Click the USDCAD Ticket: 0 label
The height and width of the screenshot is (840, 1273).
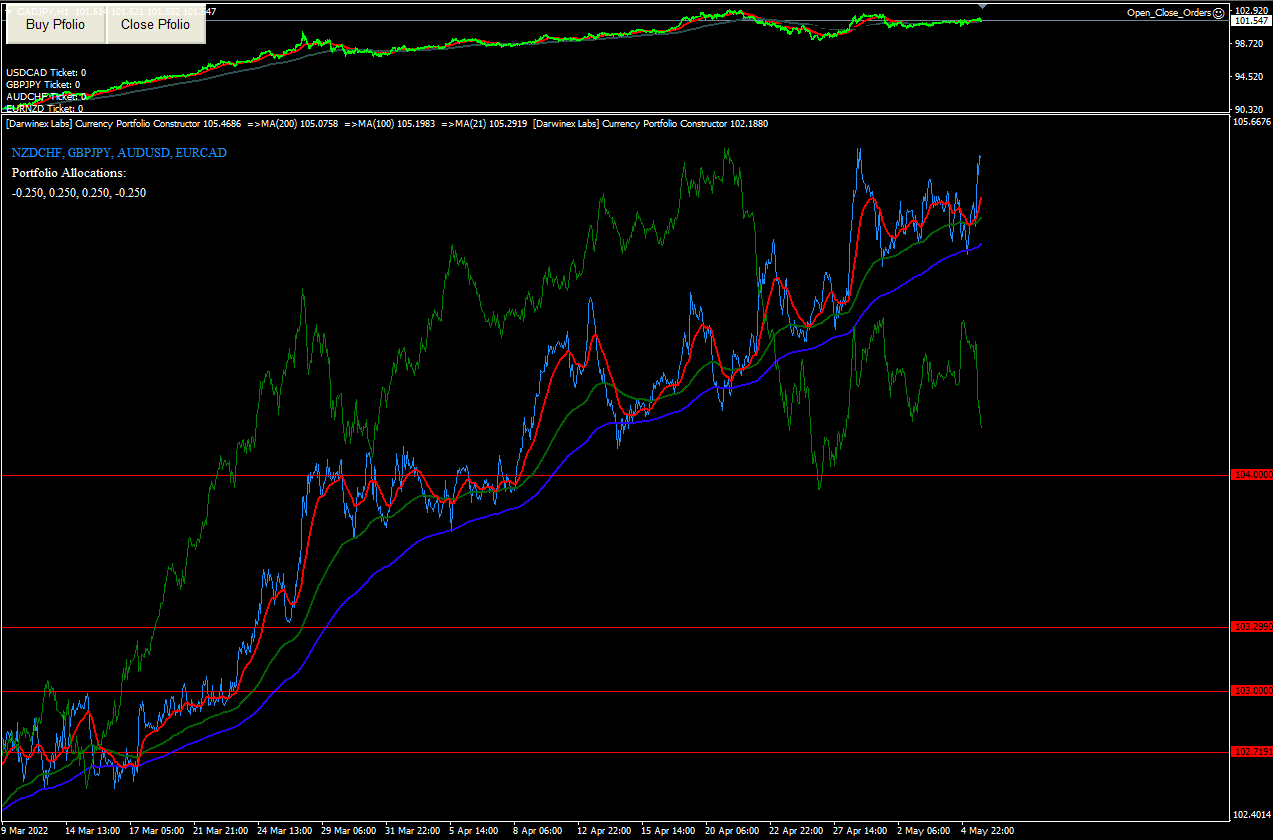[46, 73]
